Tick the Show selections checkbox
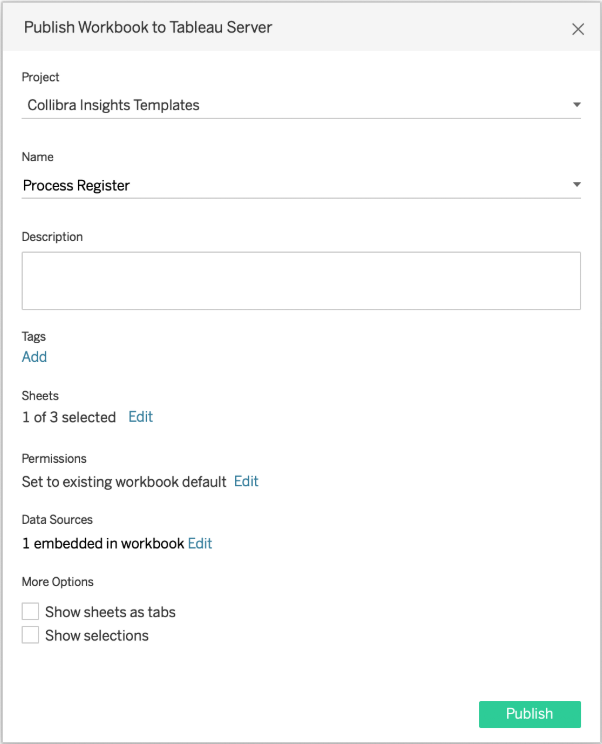 [x=31, y=635]
